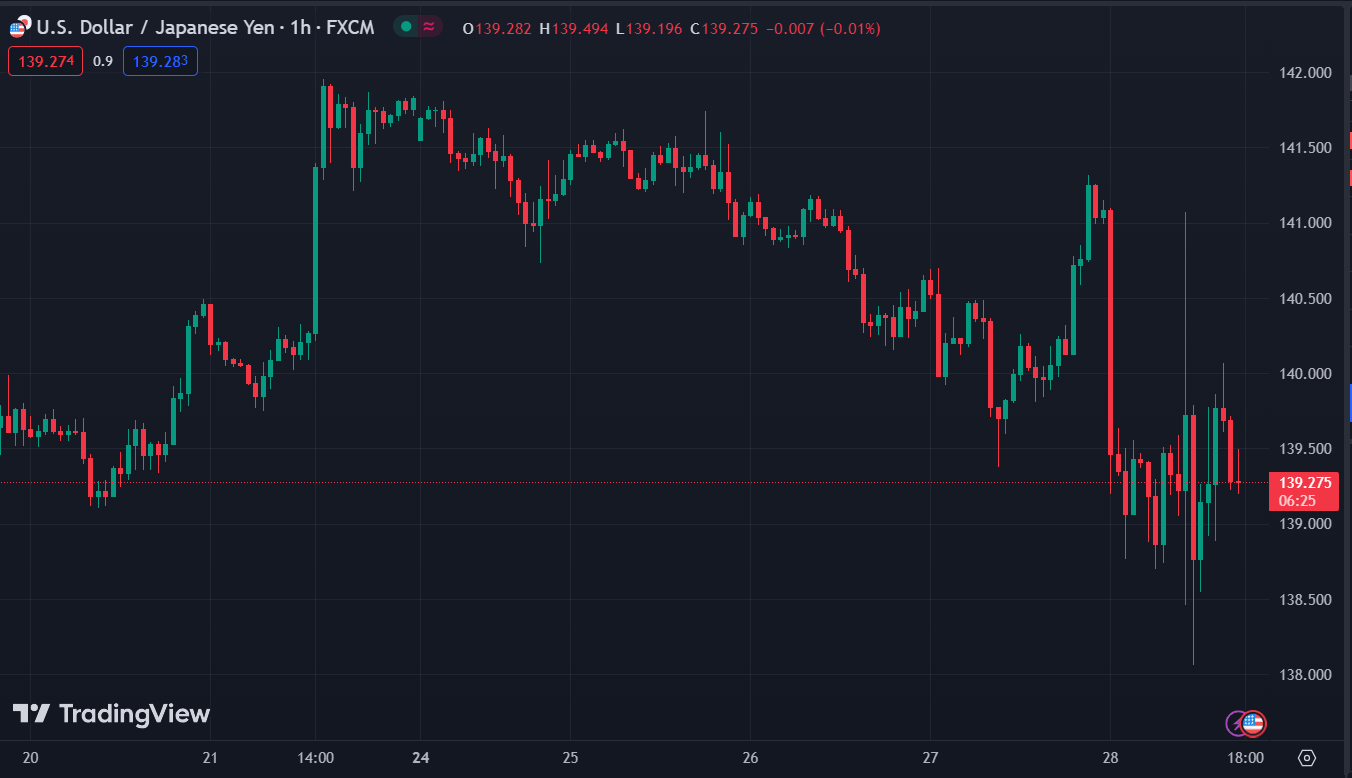
Task: Click the blue buy price 139.283 button
Action: 160,61
